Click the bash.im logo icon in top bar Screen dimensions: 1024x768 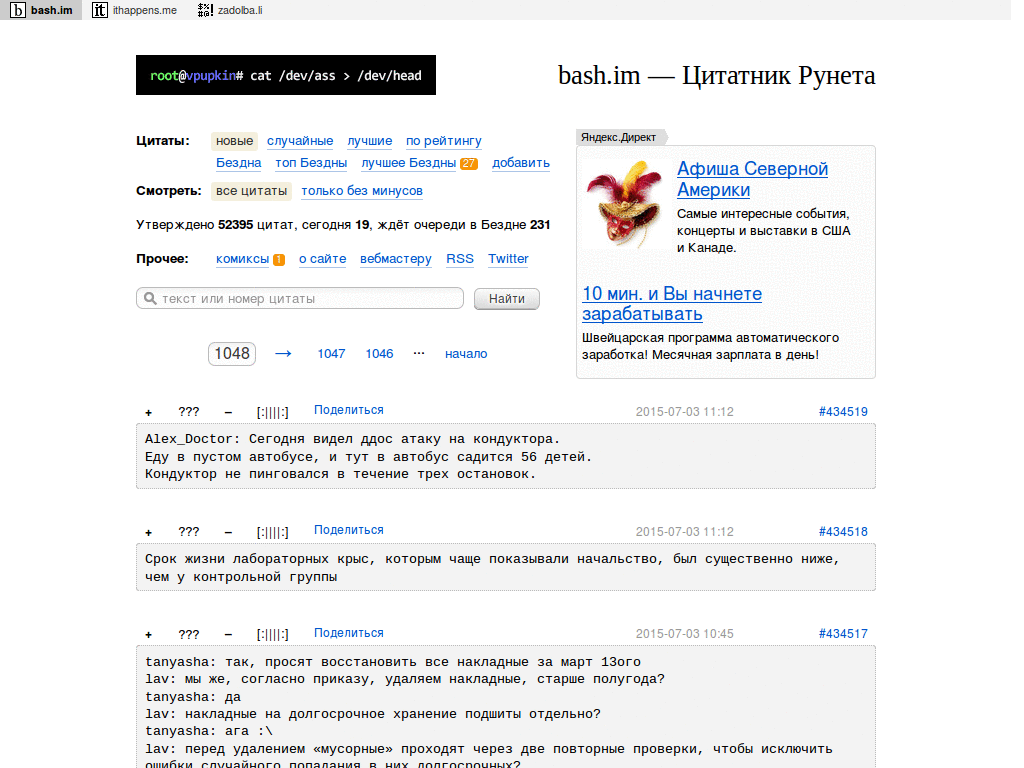(18, 10)
